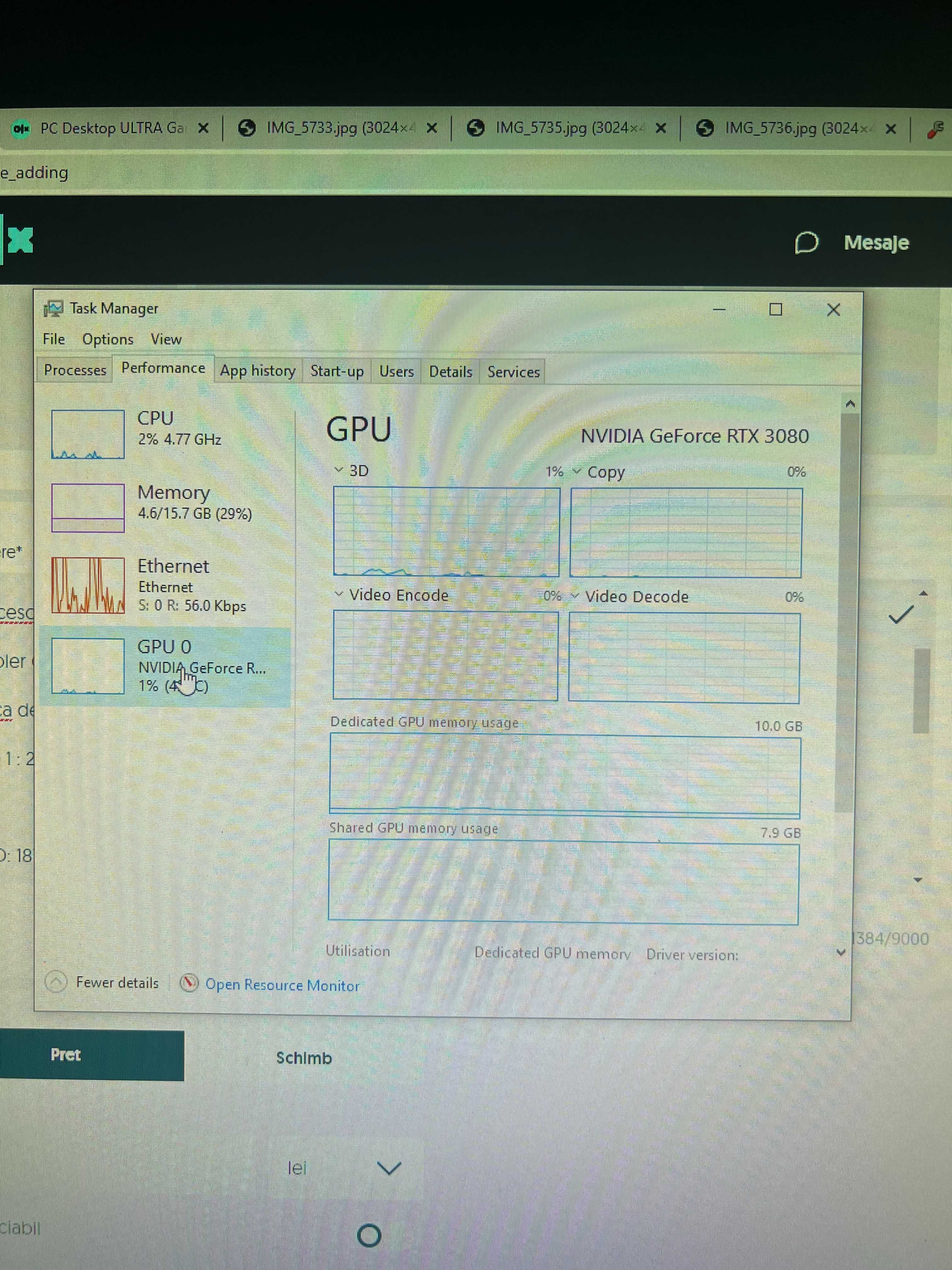The height and width of the screenshot is (1270, 952).
Task: Click the globe favicon on IMG_5733 tab
Action: [x=247, y=128]
